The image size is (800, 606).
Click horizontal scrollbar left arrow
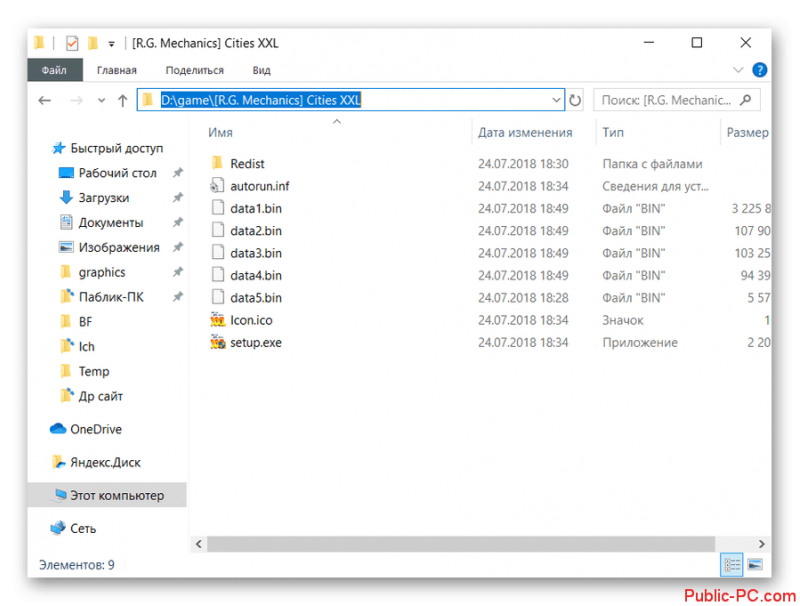click(199, 544)
